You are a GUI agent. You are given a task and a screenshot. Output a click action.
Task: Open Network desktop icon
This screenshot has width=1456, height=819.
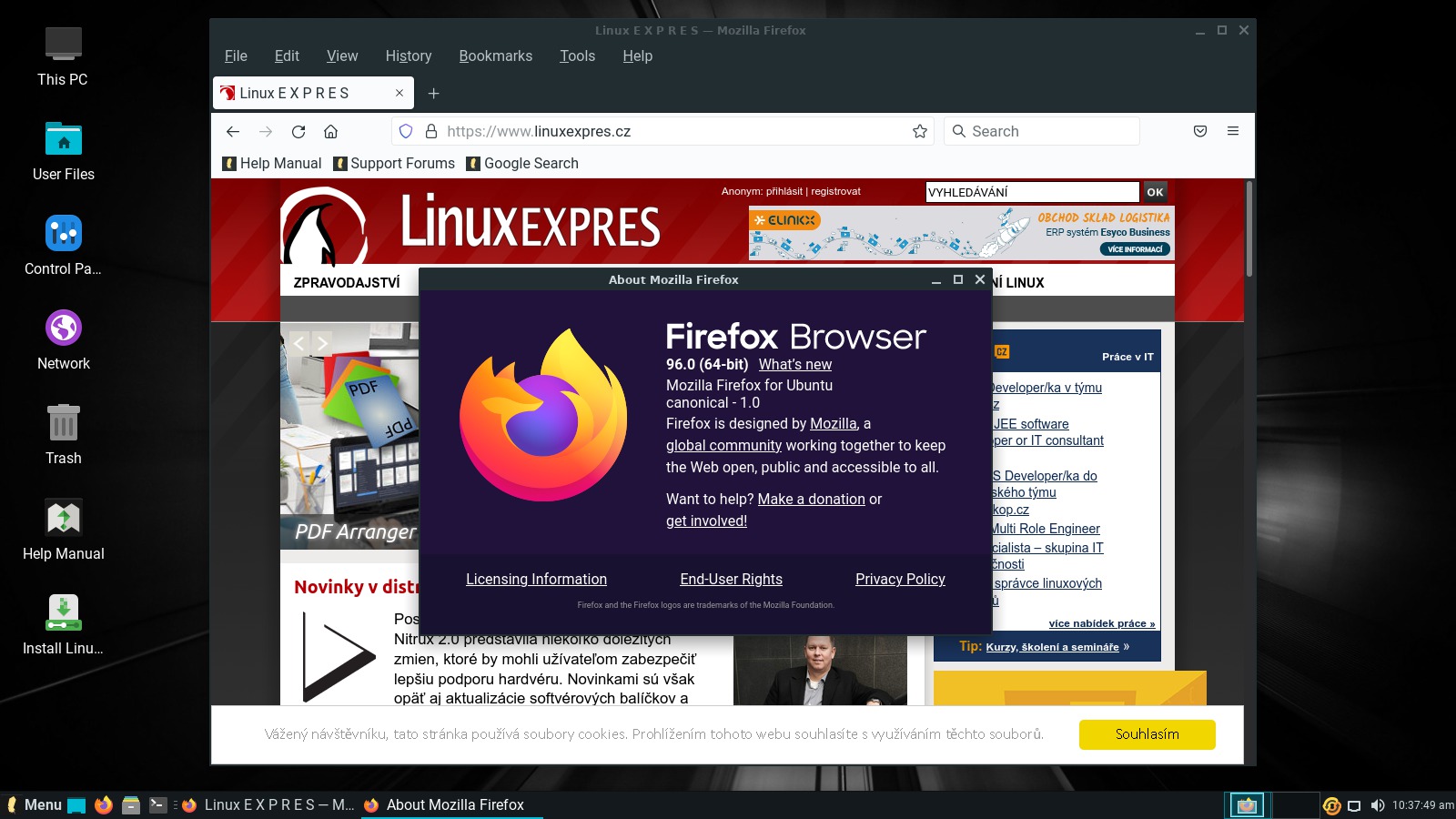[x=63, y=340]
